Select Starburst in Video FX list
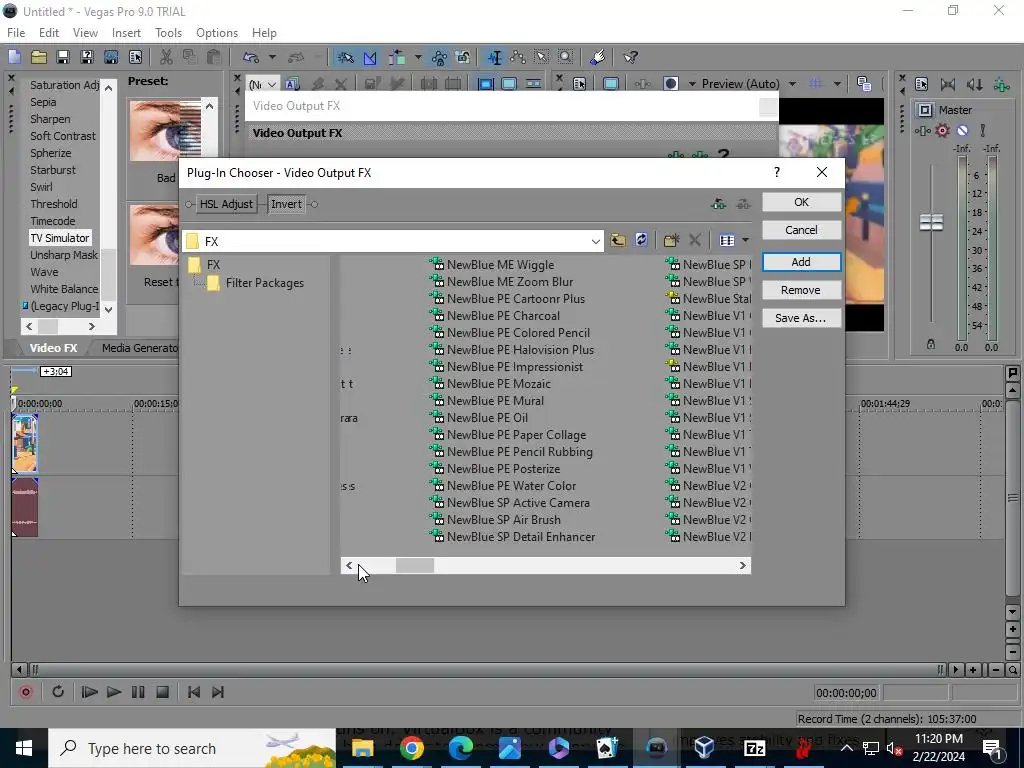This screenshot has width=1024, height=768. 53,170
